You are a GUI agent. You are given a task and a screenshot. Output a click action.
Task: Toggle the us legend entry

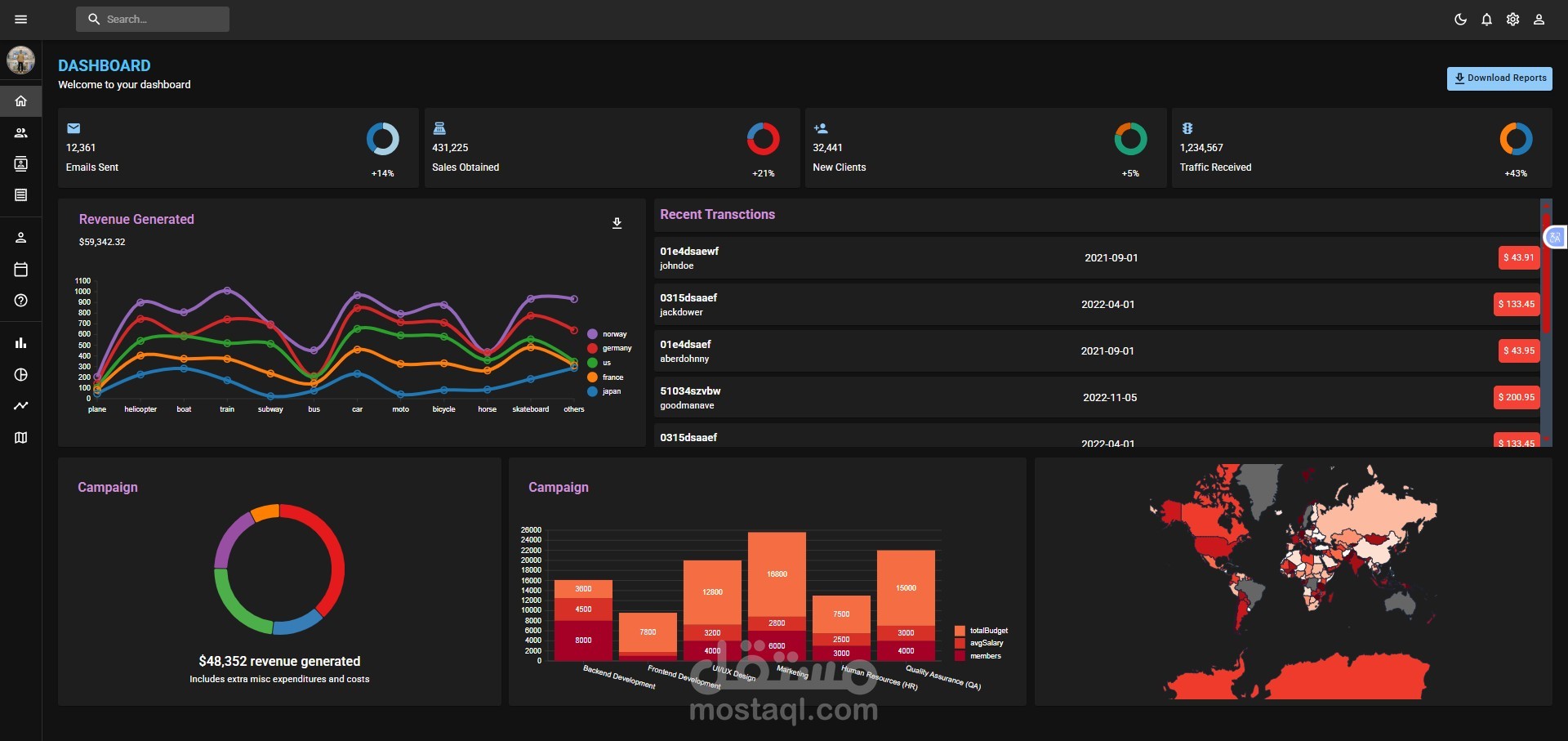[599, 363]
